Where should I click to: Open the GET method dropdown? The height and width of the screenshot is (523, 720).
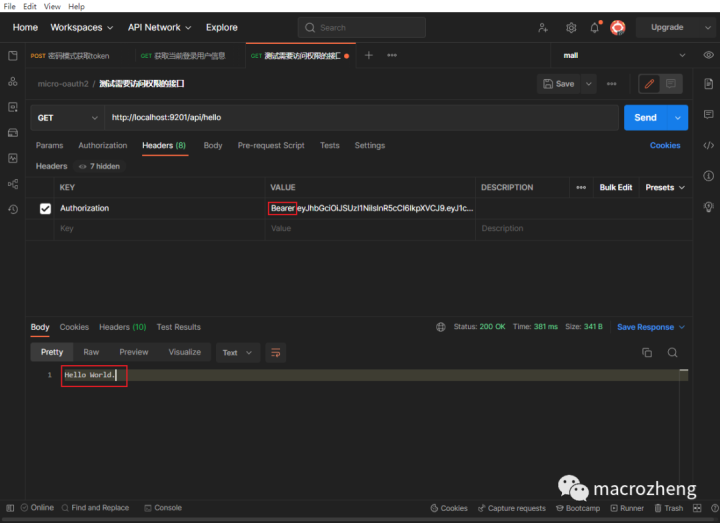coord(67,118)
